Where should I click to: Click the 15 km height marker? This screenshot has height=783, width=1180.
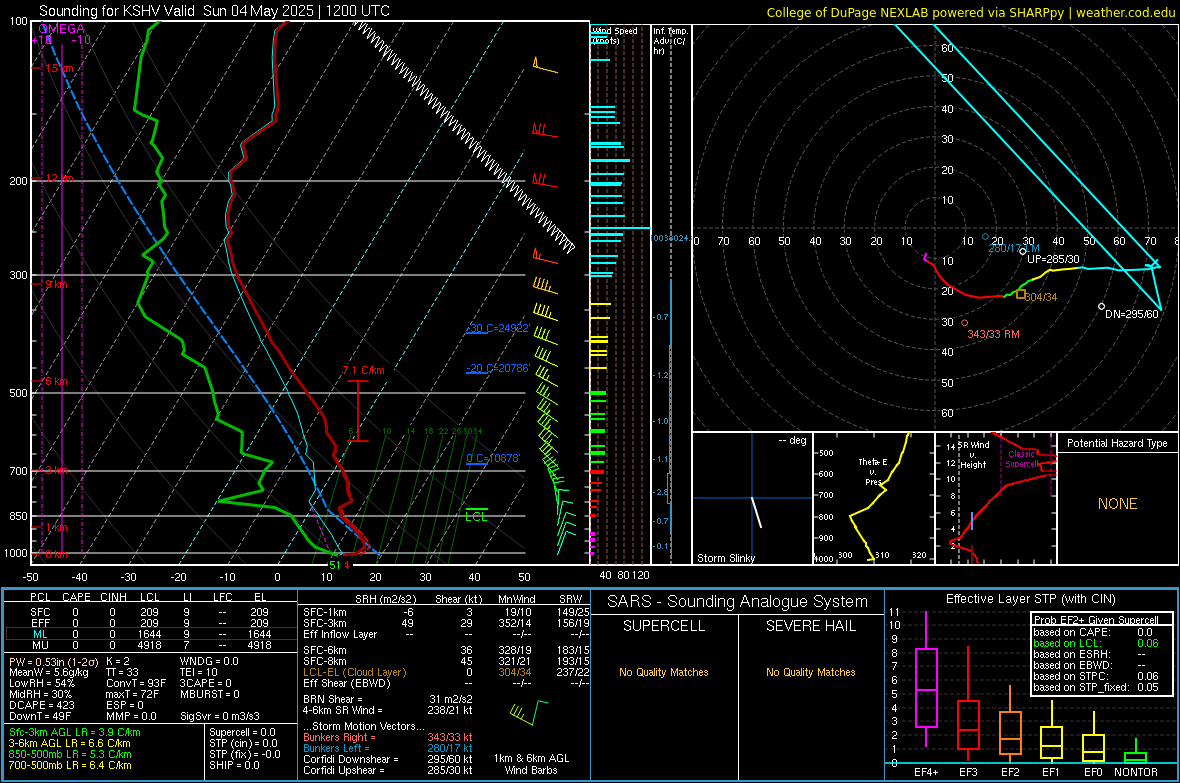click(x=59, y=68)
